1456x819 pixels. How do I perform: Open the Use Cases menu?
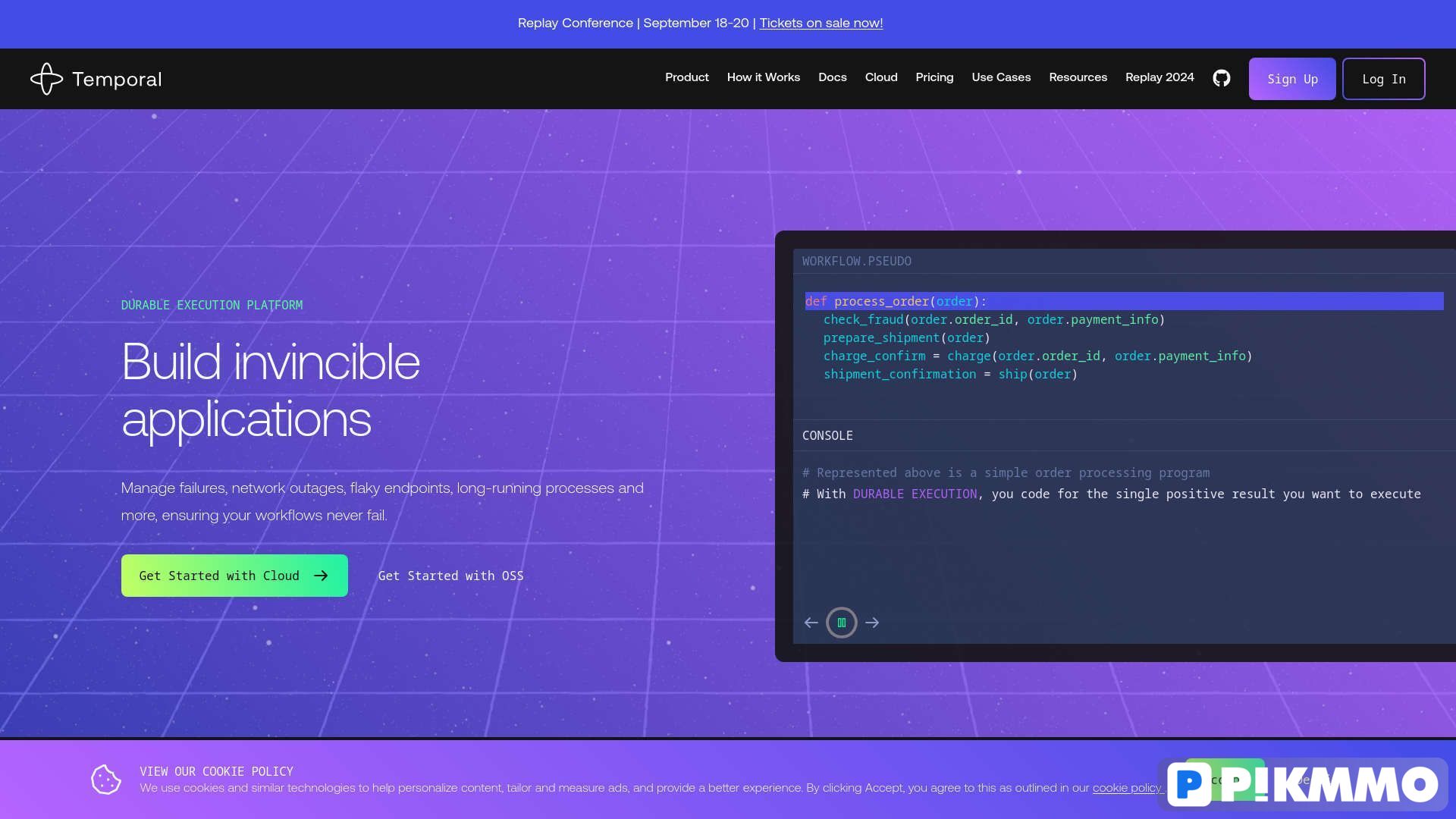tap(1001, 77)
